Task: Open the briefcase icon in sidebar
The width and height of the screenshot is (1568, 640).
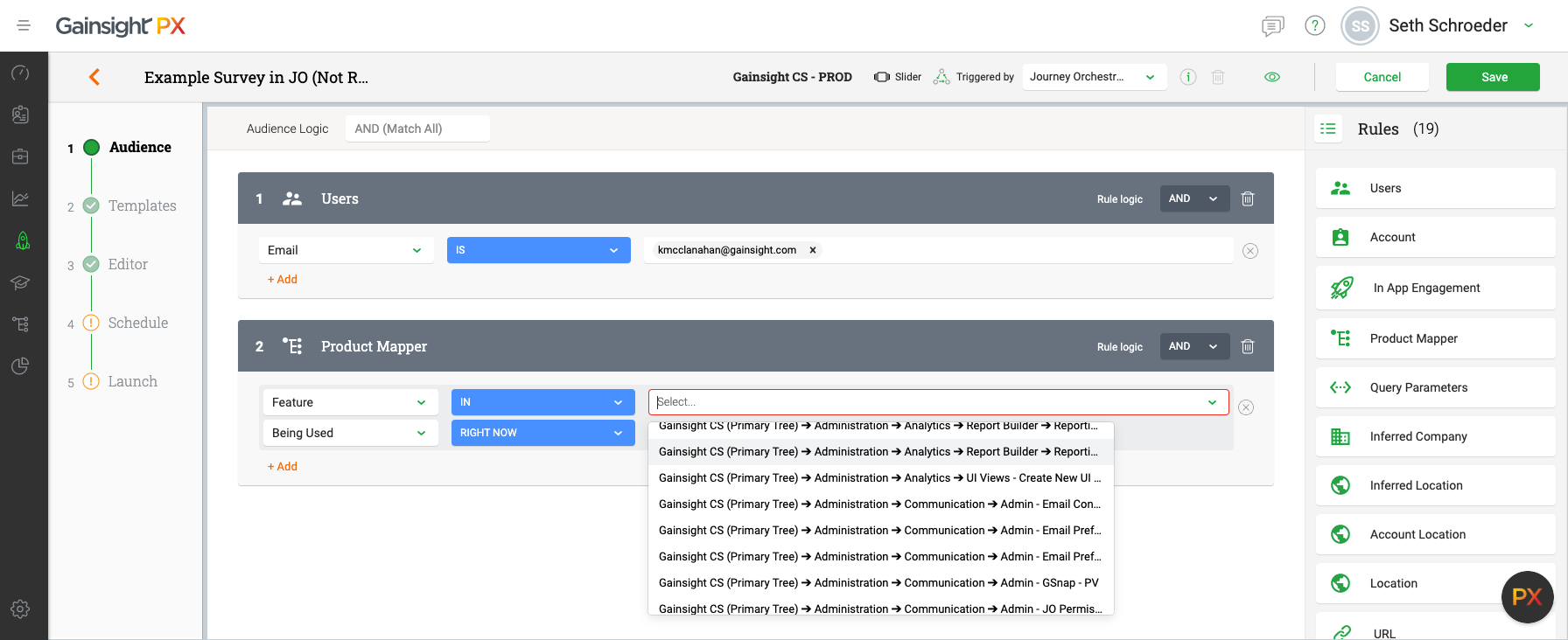Action: (x=20, y=157)
